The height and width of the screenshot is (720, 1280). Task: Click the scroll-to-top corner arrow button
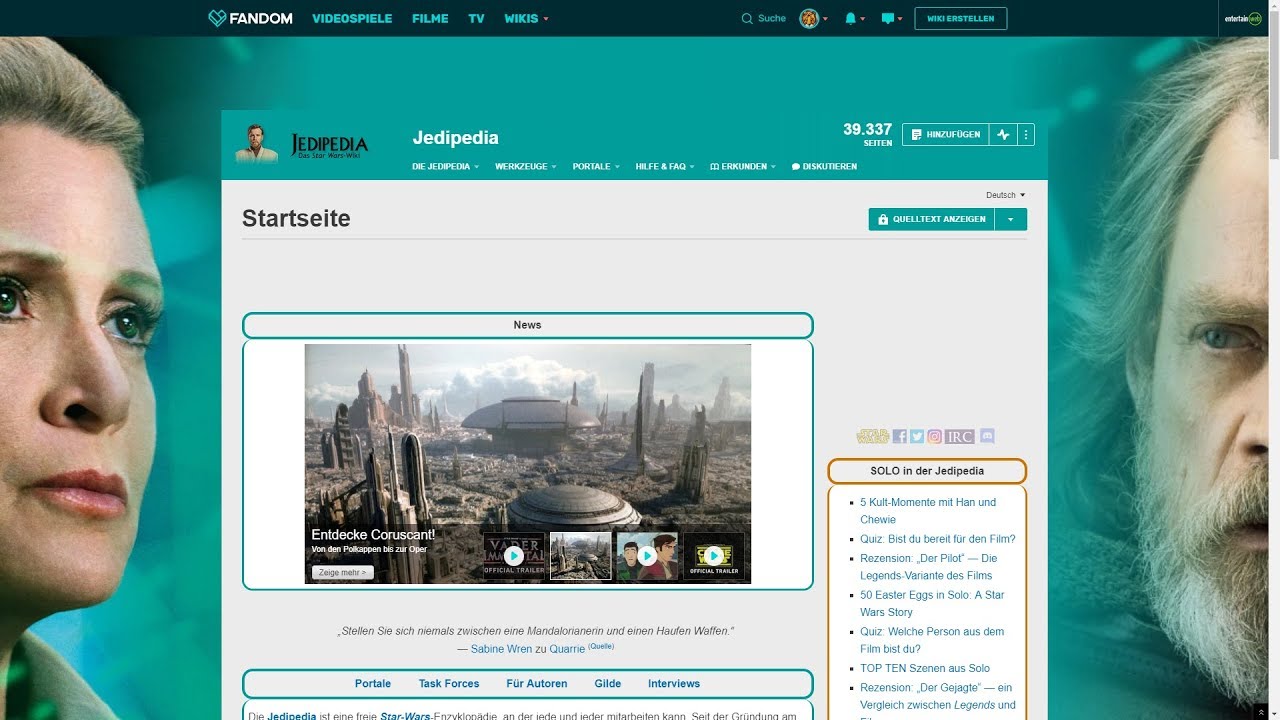coord(1261,711)
